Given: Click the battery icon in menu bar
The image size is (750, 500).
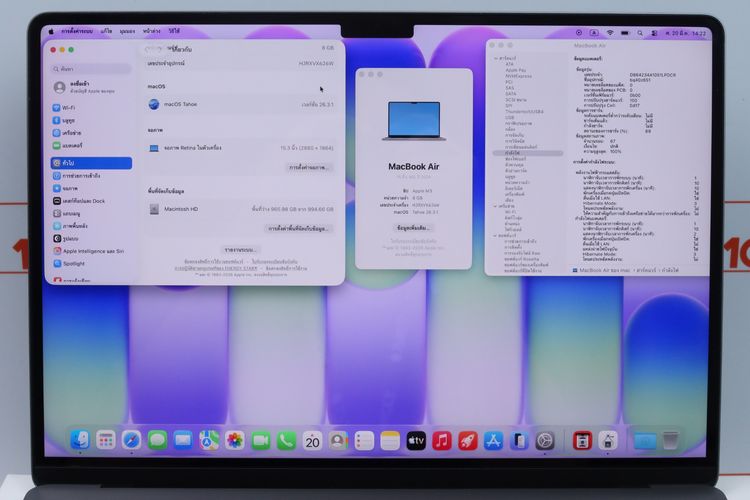Looking at the screenshot, I should coord(625,33).
